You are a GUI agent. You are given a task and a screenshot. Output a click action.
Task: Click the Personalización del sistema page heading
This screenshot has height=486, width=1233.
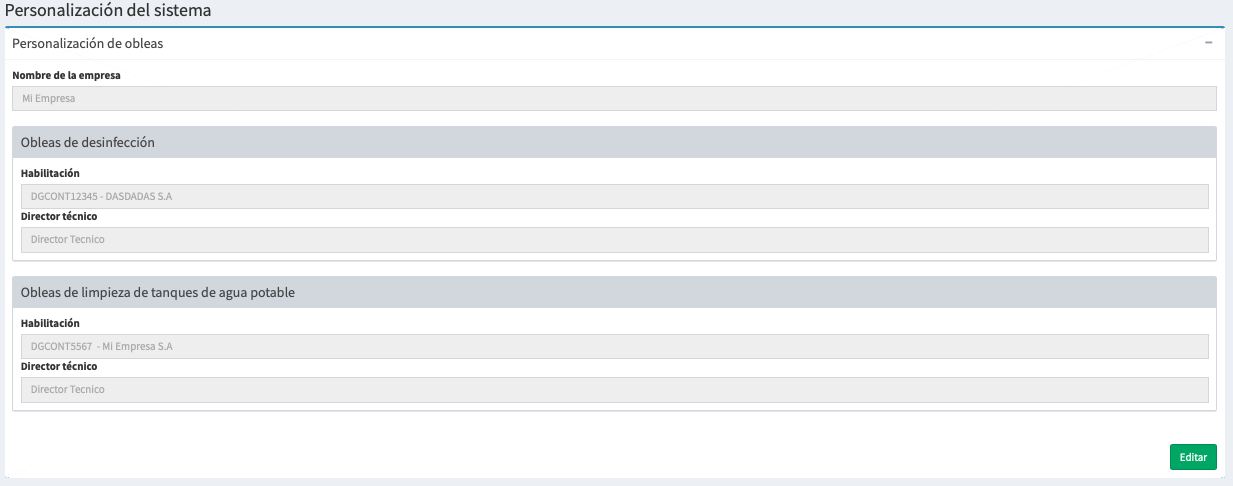click(109, 11)
